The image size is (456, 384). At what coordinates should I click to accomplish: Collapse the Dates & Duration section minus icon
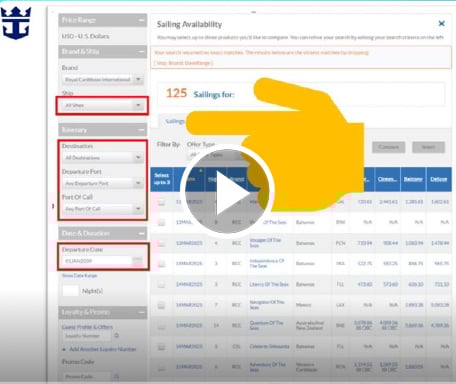click(142, 233)
